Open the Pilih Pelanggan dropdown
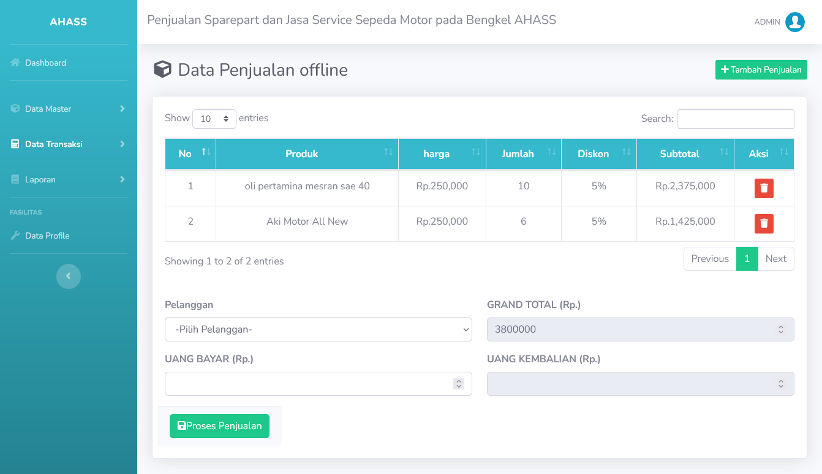The image size is (822, 474). click(318, 329)
